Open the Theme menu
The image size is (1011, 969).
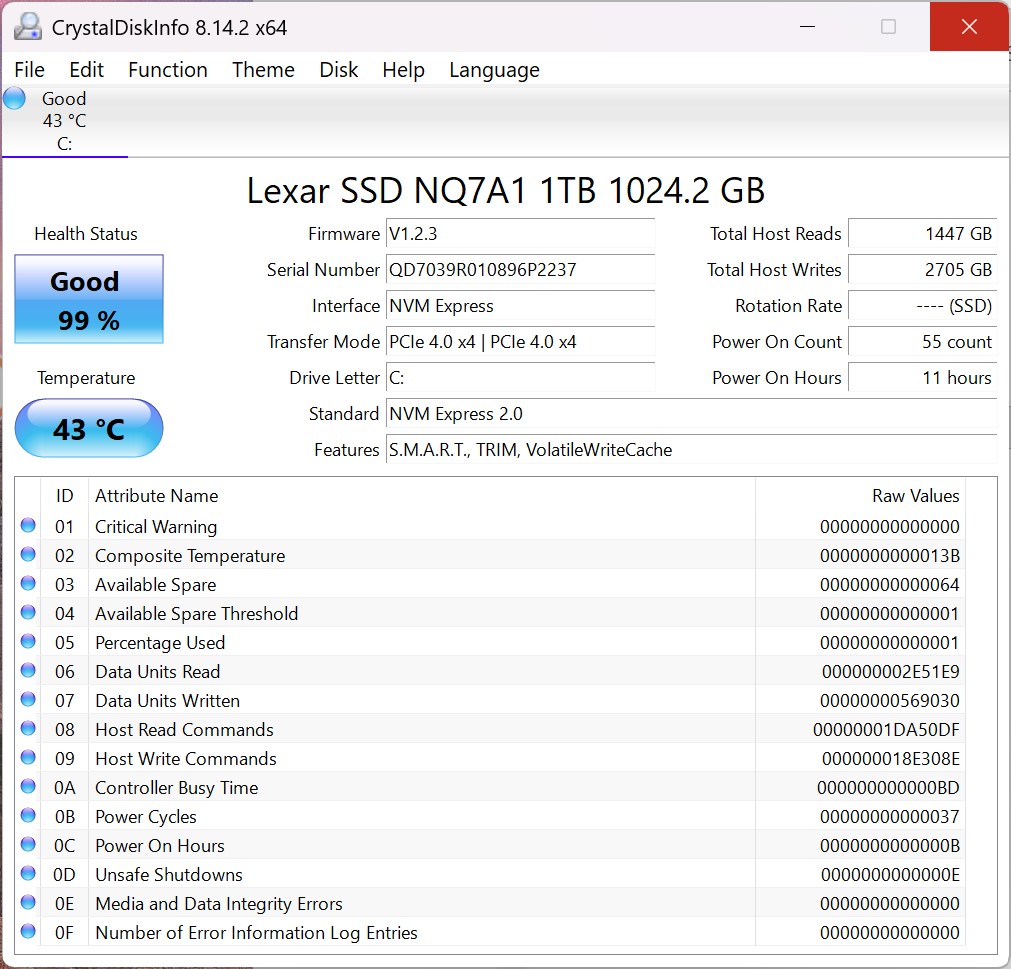pyautogui.click(x=263, y=70)
